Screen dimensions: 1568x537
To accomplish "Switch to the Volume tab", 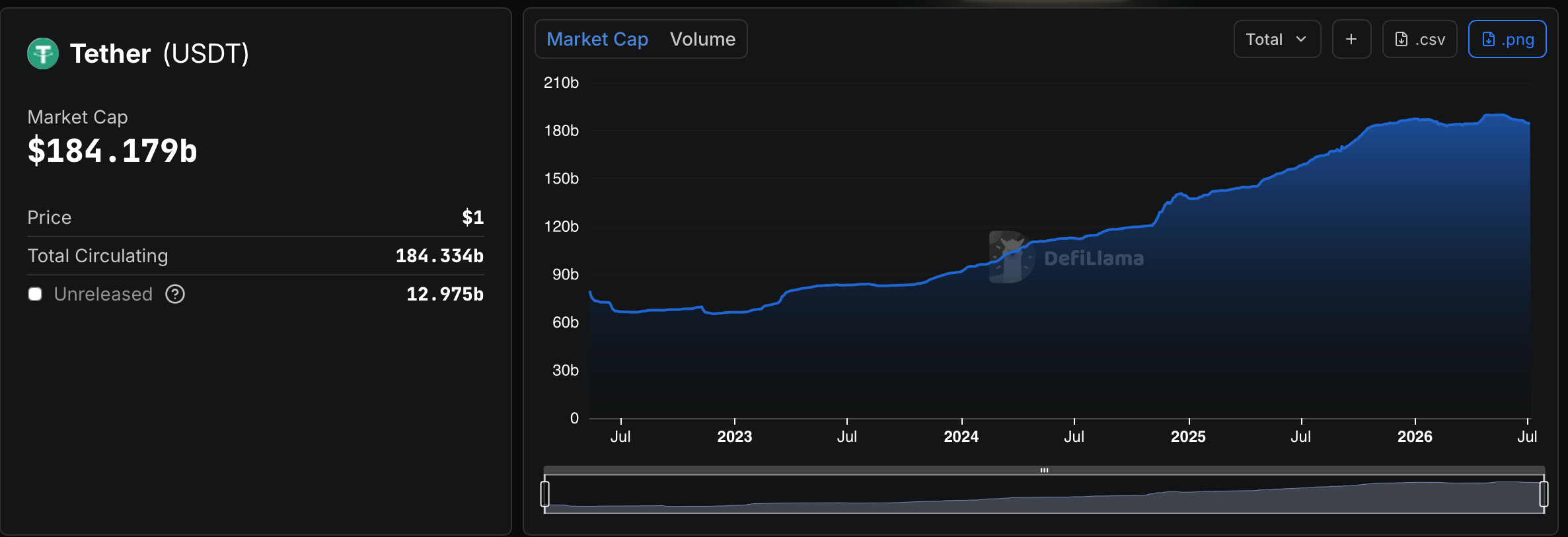I will click(x=702, y=39).
